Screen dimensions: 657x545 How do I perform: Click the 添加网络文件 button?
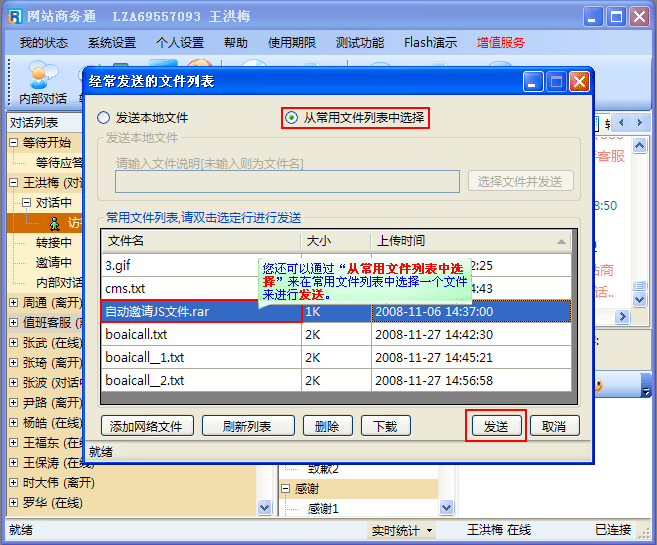pyautogui.click(x=146, y=426)
